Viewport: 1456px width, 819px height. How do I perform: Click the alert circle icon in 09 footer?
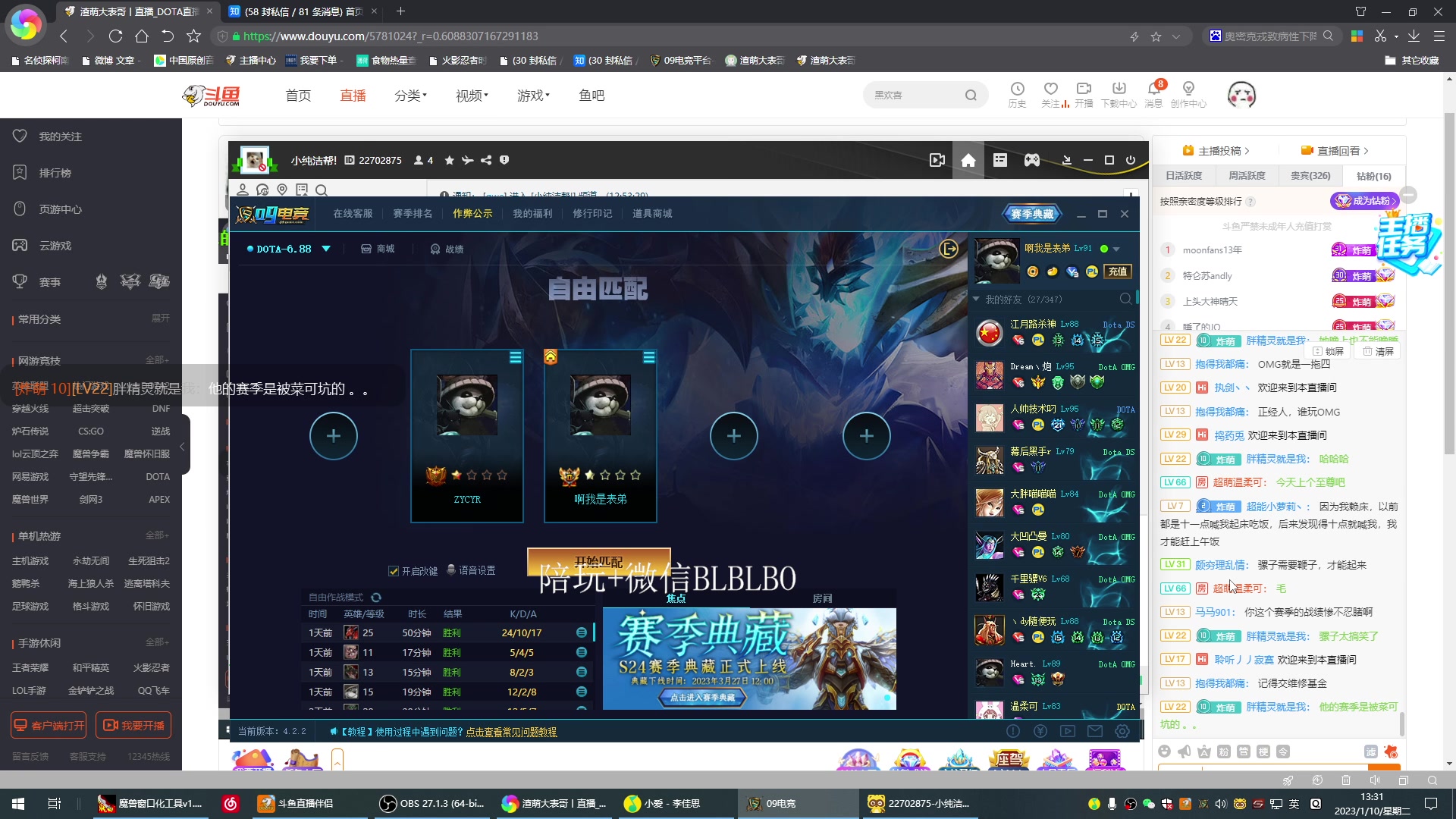[x=1013, y=731]
